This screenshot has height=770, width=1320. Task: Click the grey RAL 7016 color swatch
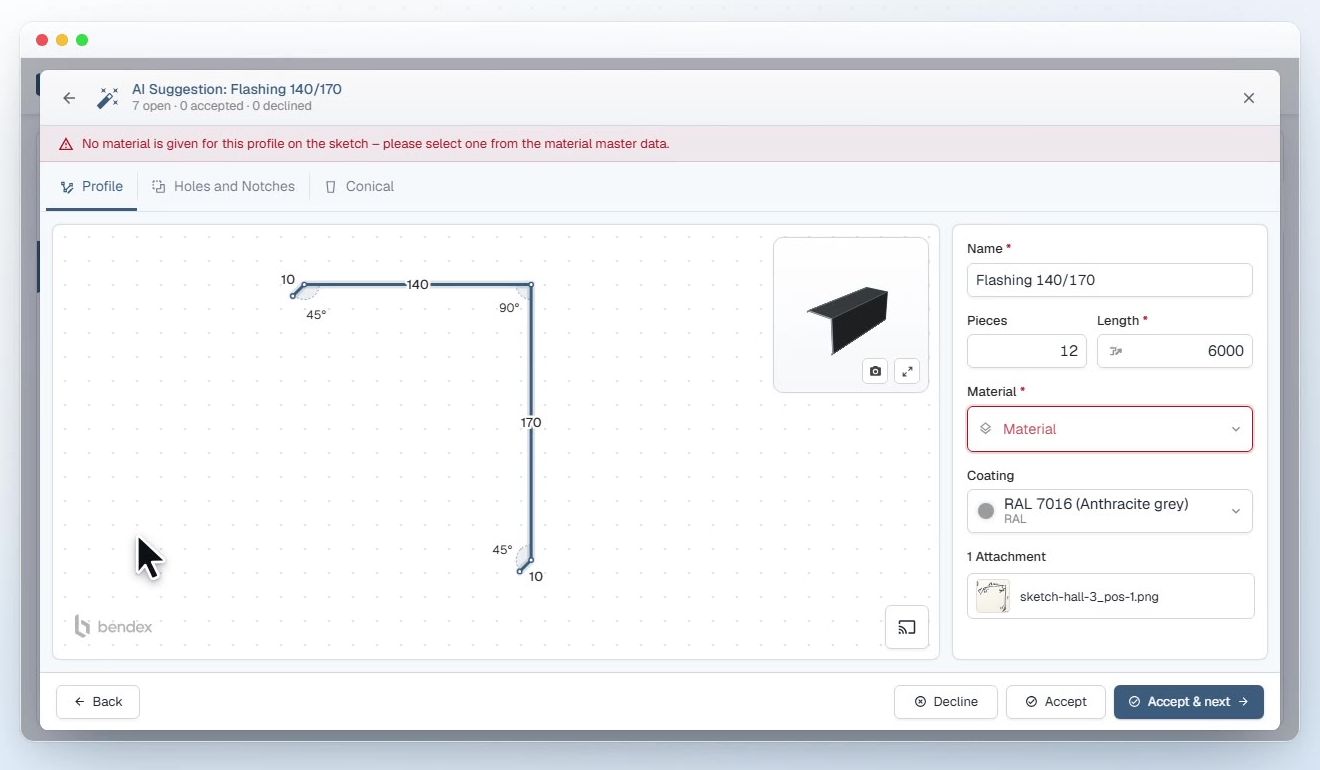pos(986,511)
